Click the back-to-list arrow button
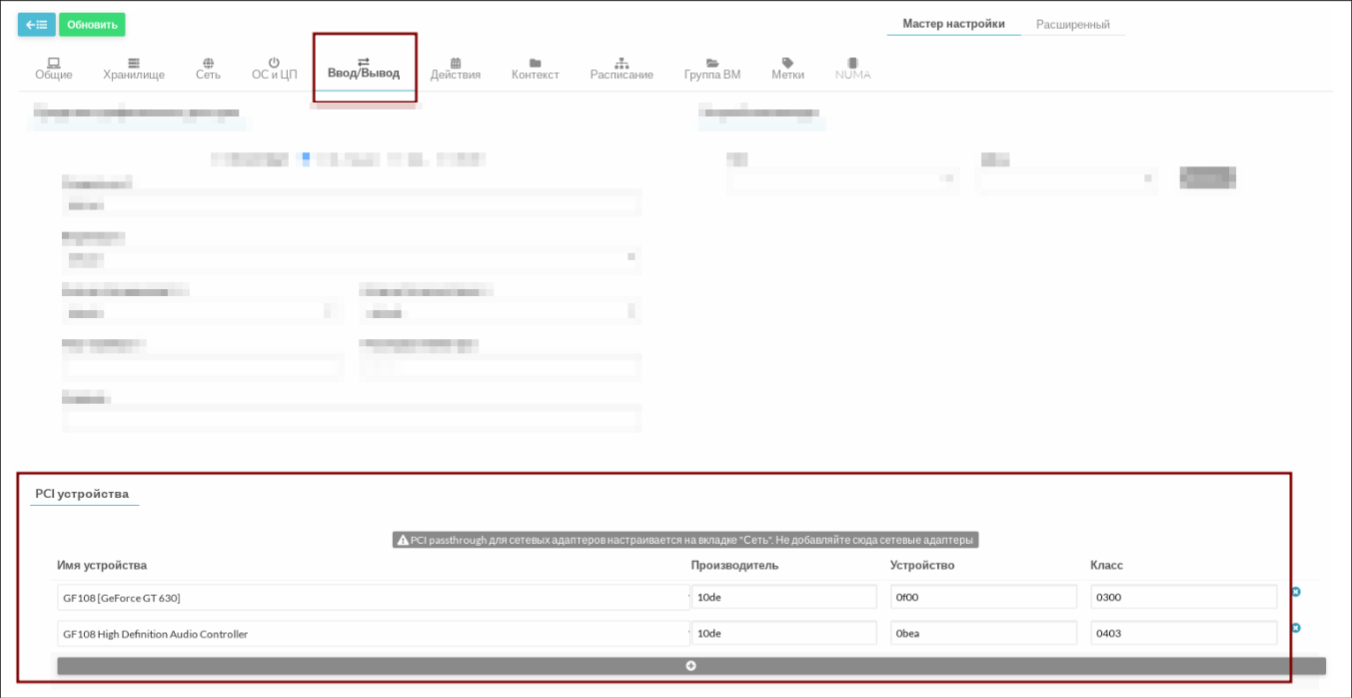 (36, 25)
